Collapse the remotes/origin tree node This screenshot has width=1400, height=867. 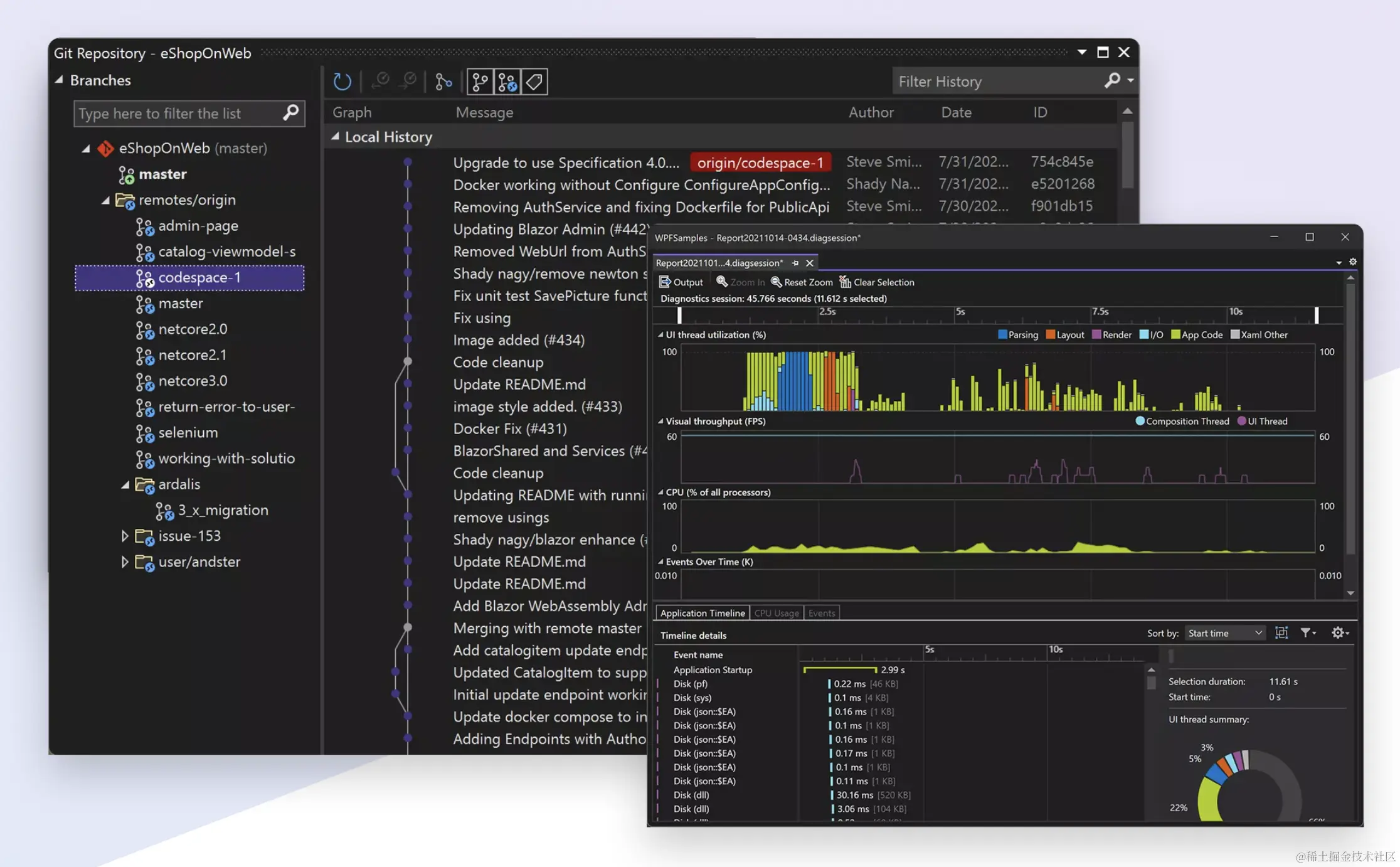pyautogui.click(x=105, y=200)
